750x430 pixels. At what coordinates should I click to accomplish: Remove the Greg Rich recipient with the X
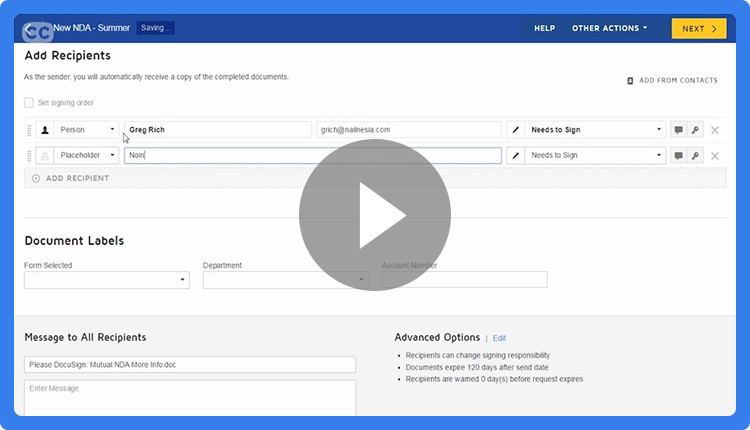click(x=715, y=130)
